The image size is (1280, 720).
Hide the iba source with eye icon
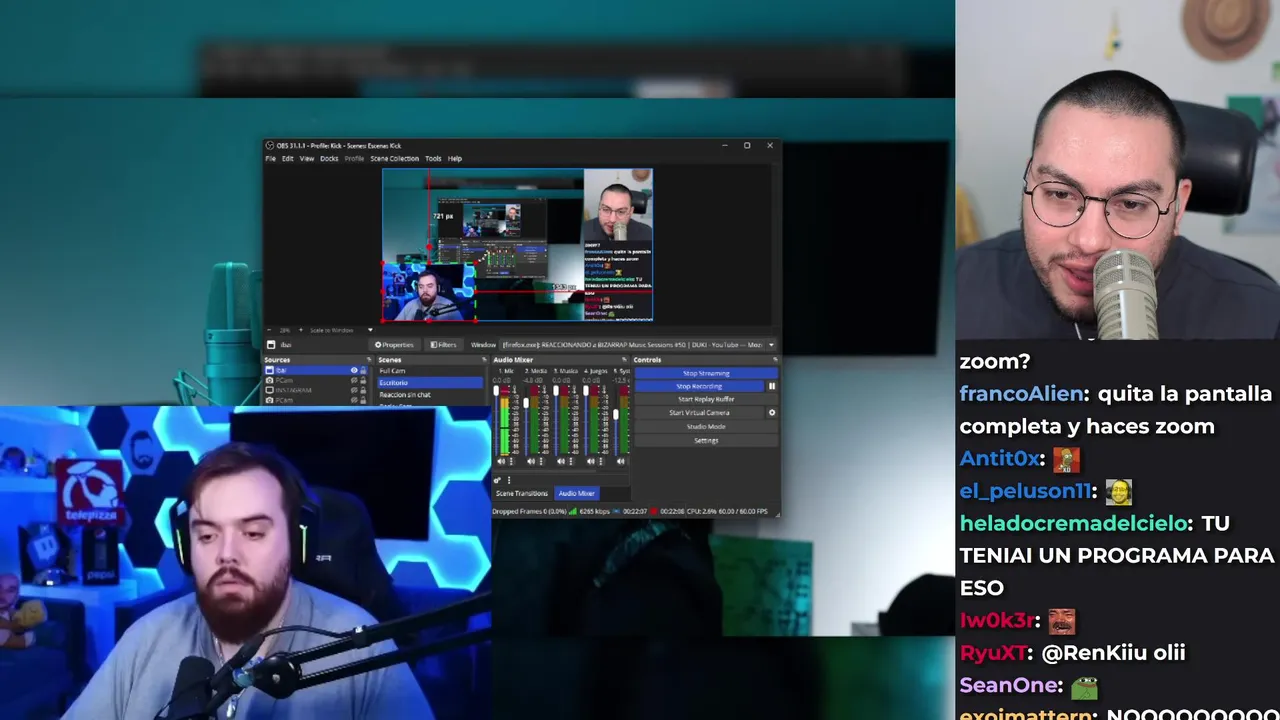(354, 370)
